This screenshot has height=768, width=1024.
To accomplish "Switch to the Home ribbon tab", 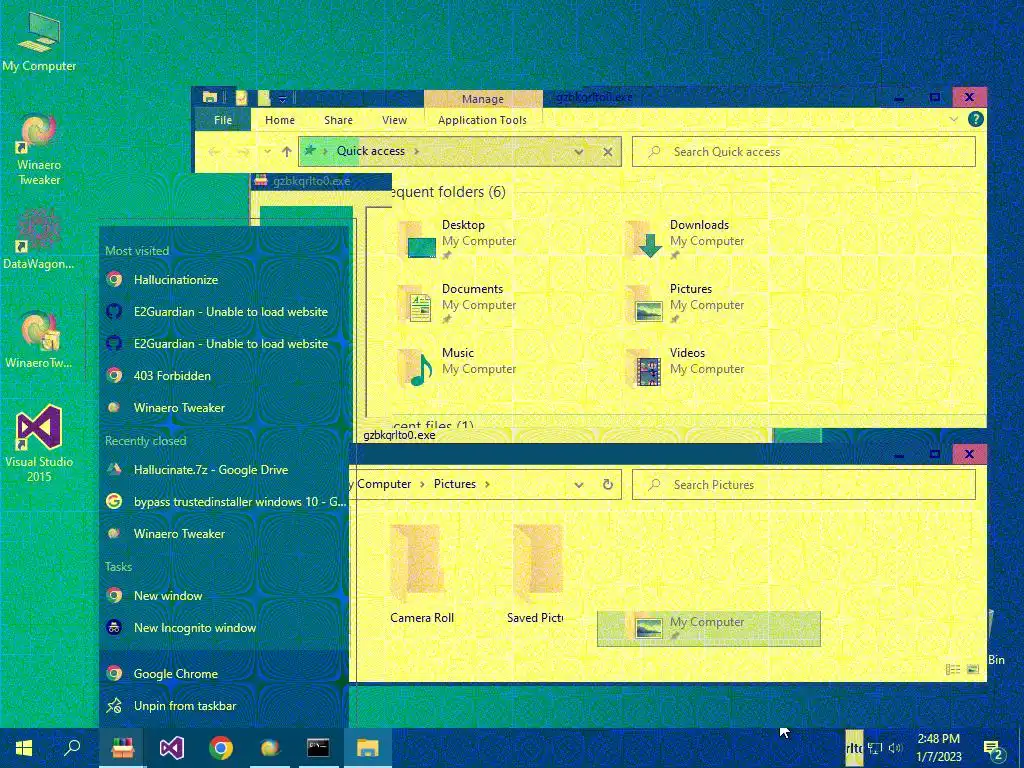I will [x=280, y=120].
